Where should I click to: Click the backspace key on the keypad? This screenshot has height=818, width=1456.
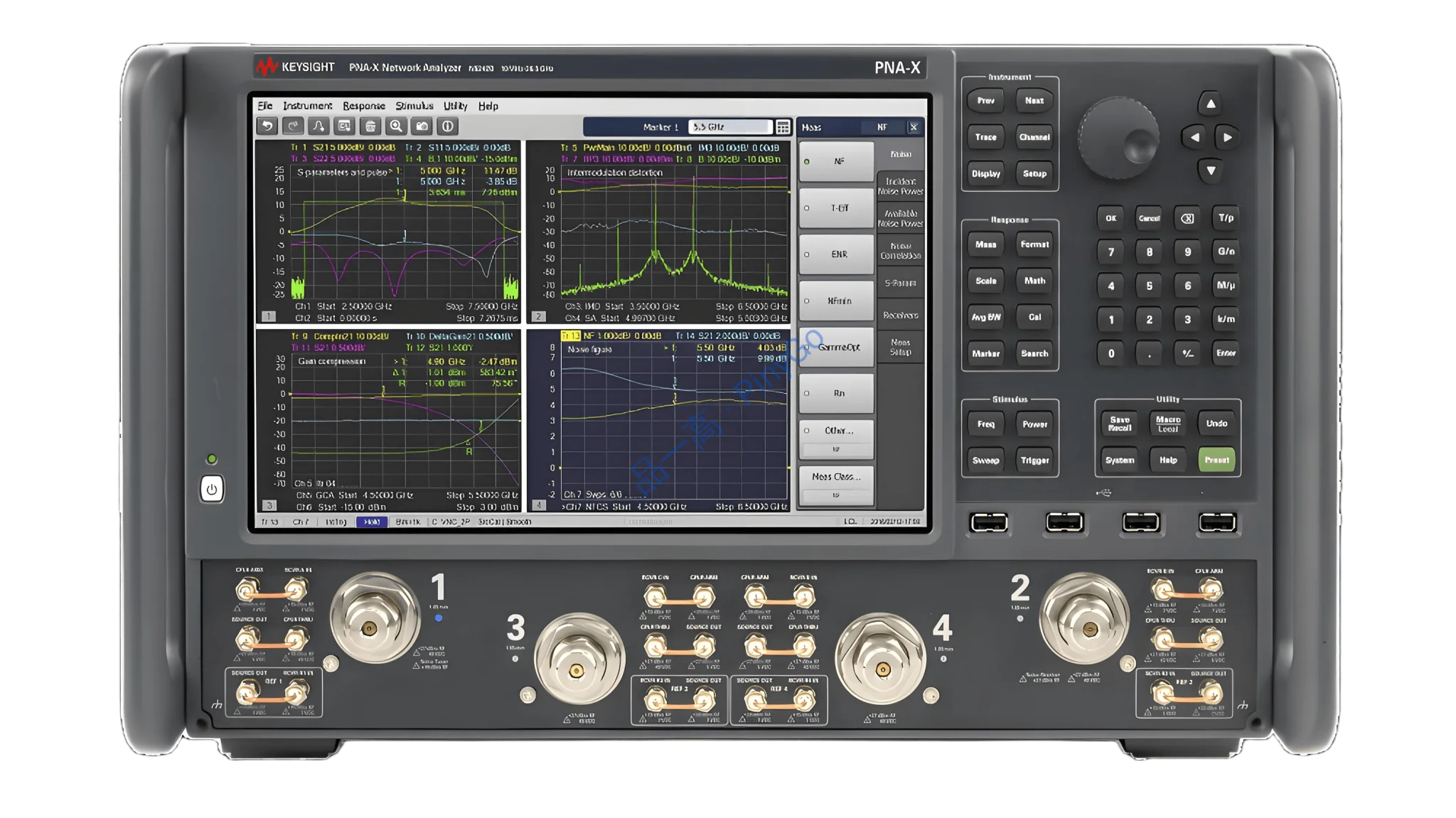pos(1187,218)
